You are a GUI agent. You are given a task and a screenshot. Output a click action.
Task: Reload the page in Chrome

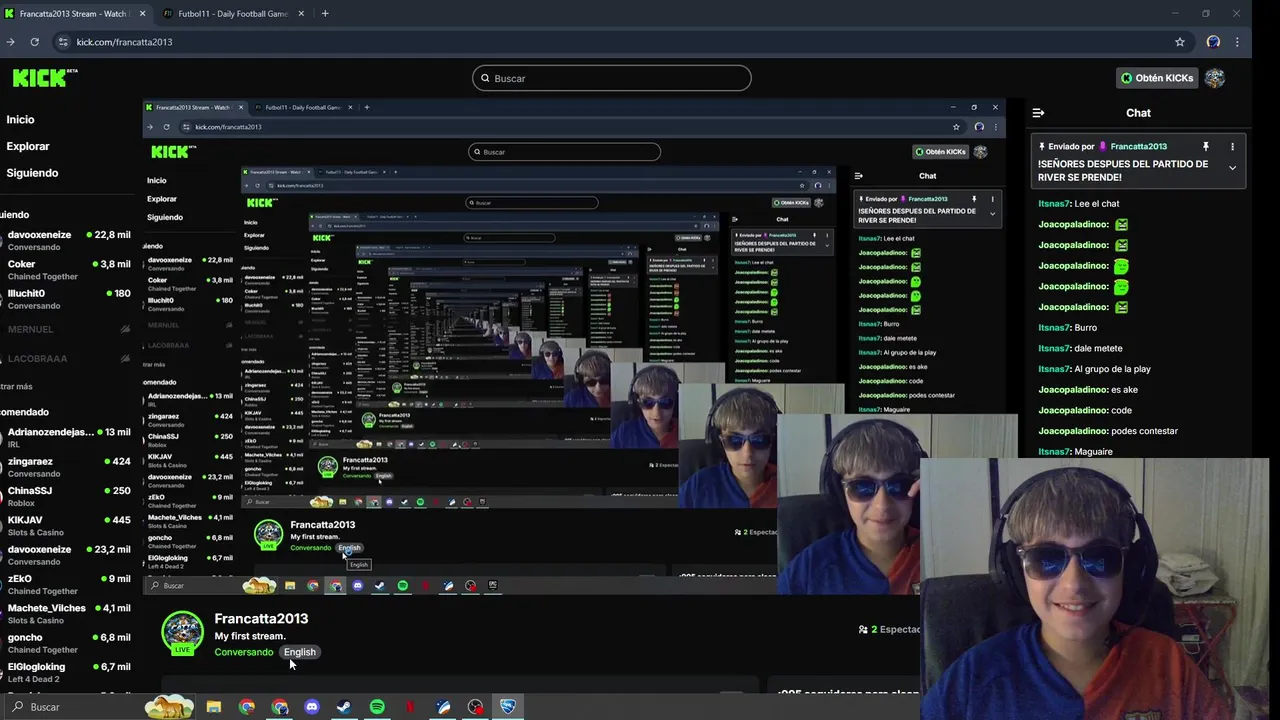34,42
